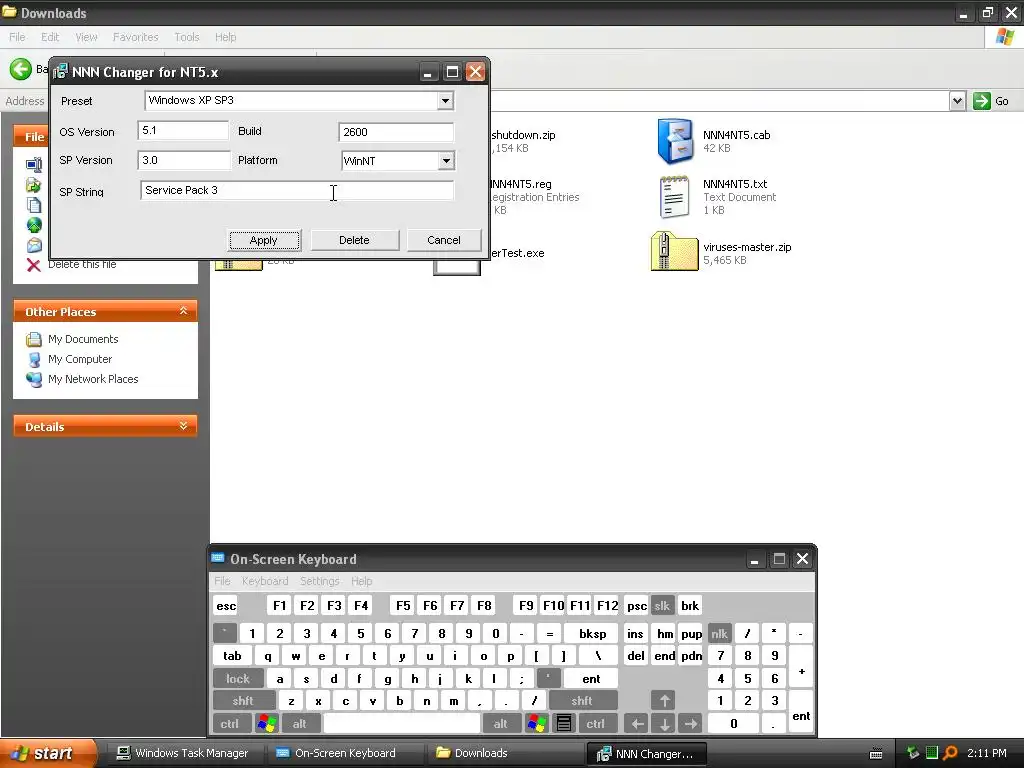Open the File menu in Downloads
Image resolution: width=1024 pixels, height=768 pixels.
[18, 37]
